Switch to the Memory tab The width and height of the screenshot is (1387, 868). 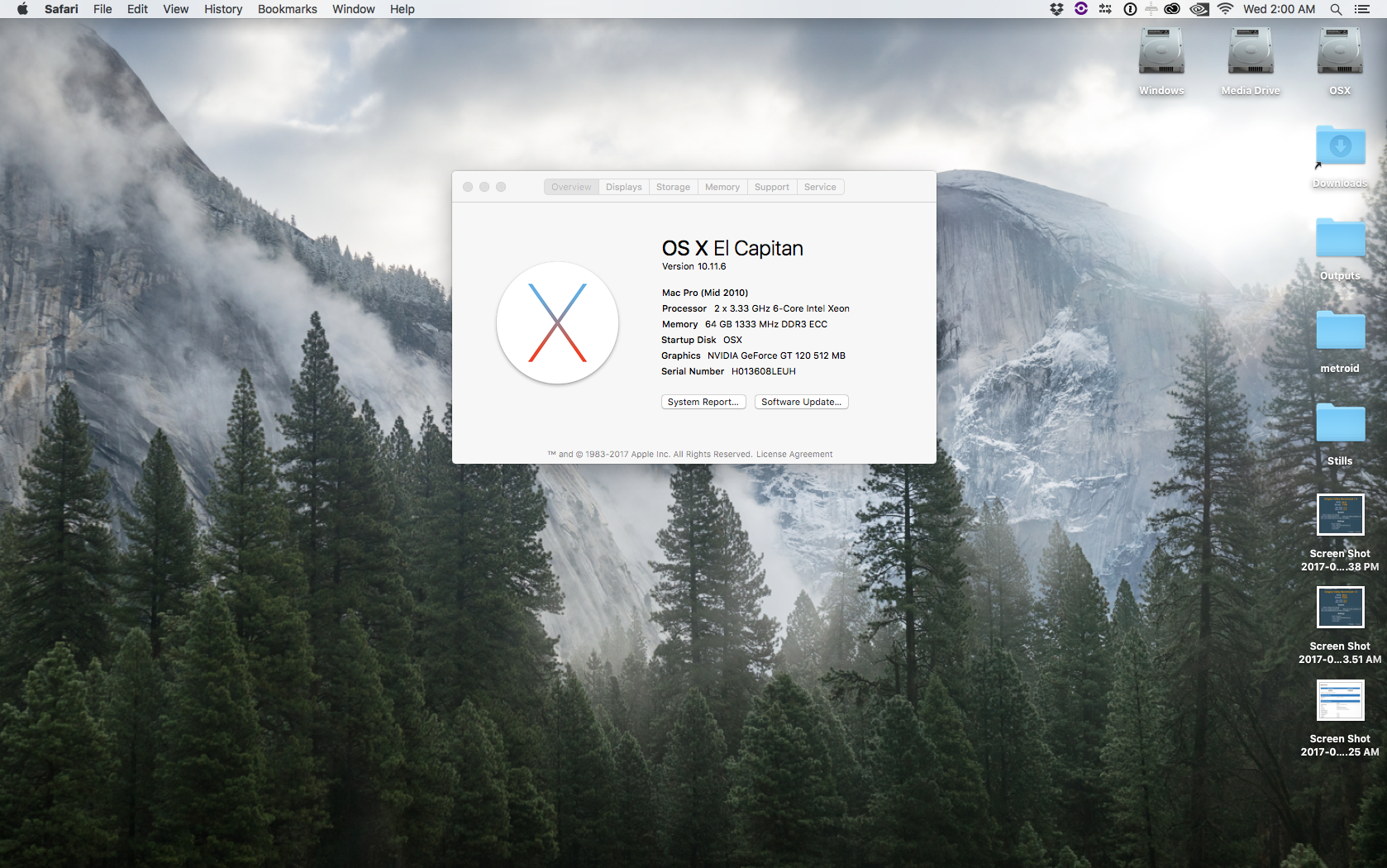coord(722,187)
